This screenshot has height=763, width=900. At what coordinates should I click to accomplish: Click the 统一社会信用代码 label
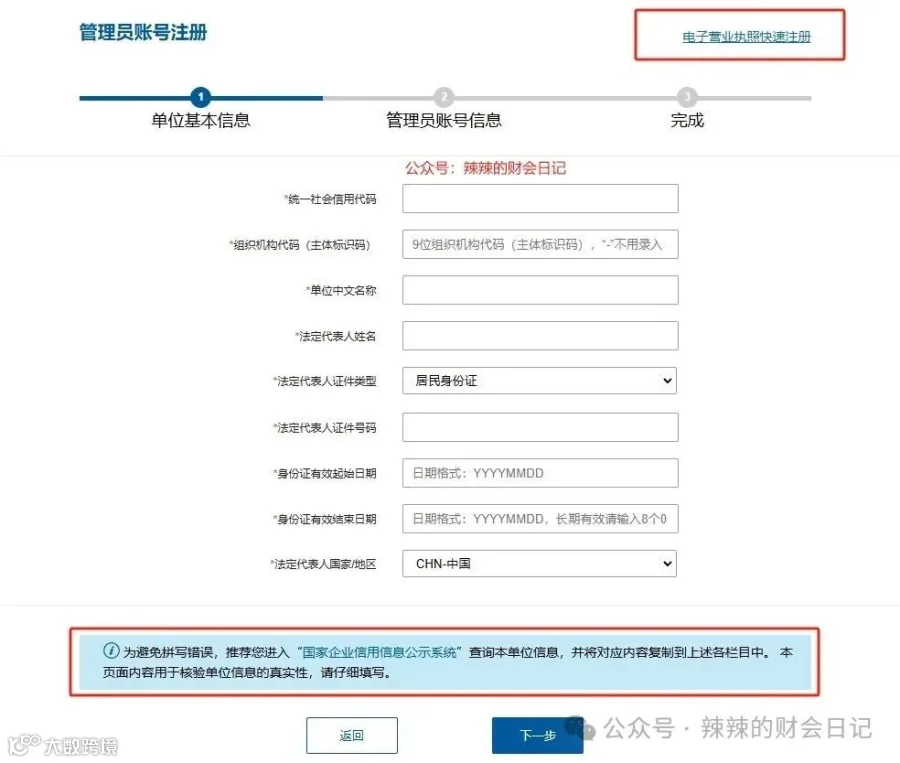click(331, 199)
